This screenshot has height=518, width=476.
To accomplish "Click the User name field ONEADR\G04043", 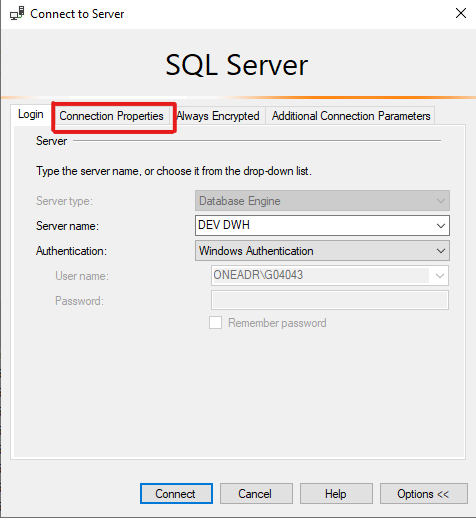I will point(321,275).
